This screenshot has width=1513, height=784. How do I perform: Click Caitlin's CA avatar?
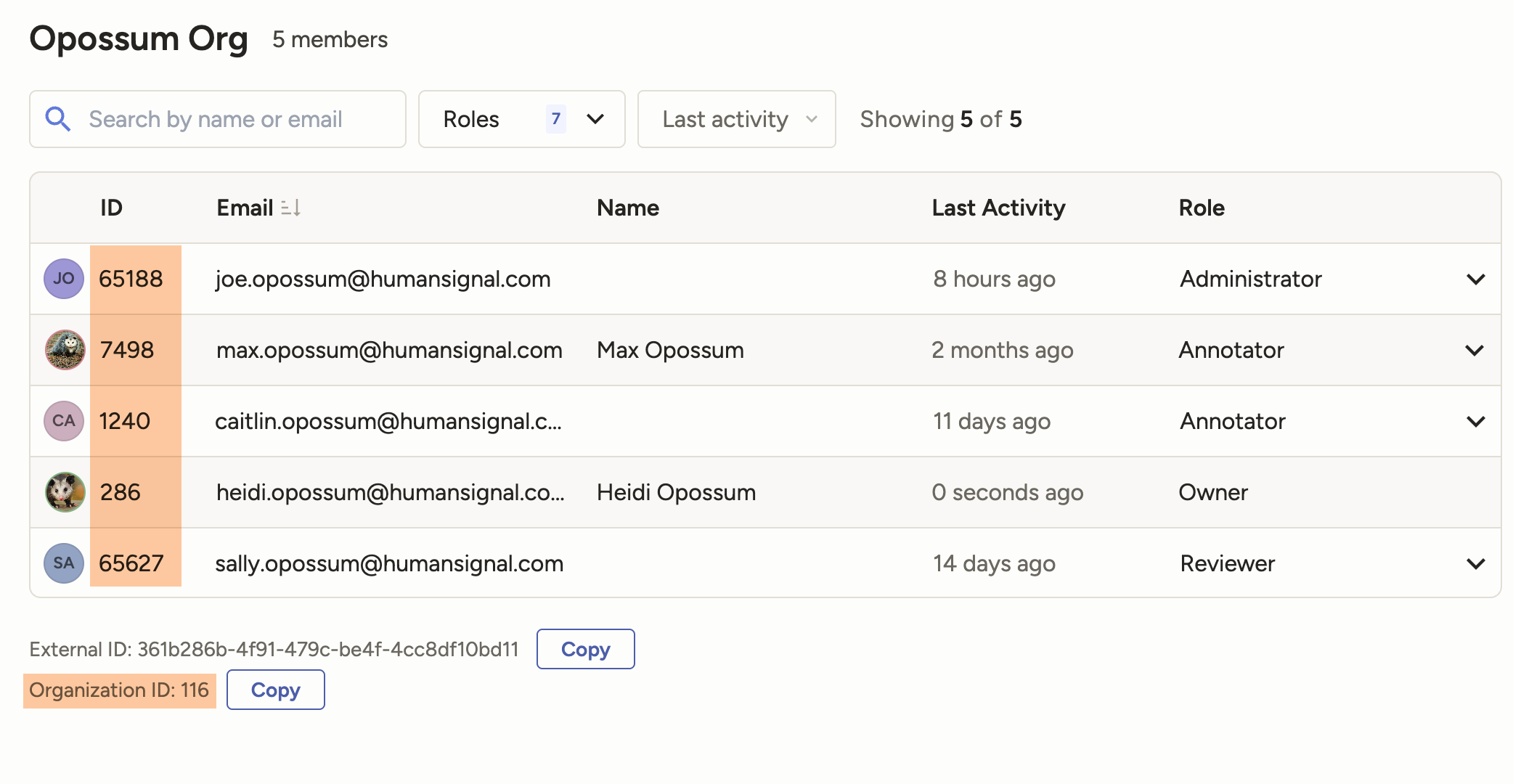pyautogui.click(x=64, y=420)
